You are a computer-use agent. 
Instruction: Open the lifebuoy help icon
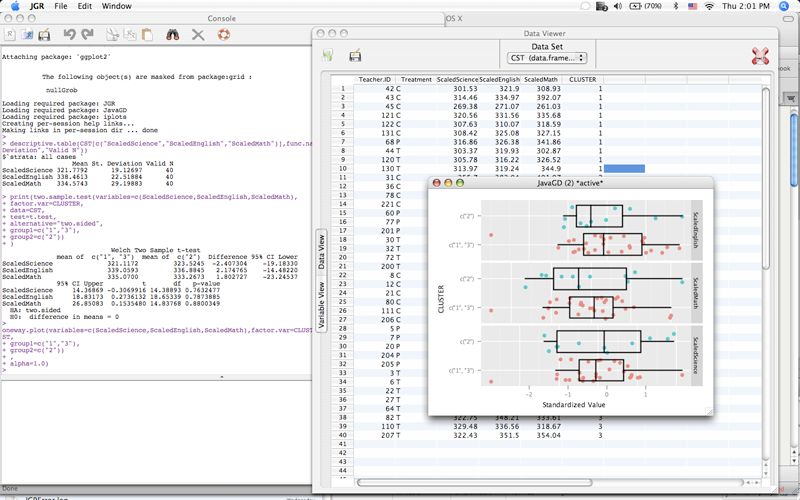pos(223,35)
